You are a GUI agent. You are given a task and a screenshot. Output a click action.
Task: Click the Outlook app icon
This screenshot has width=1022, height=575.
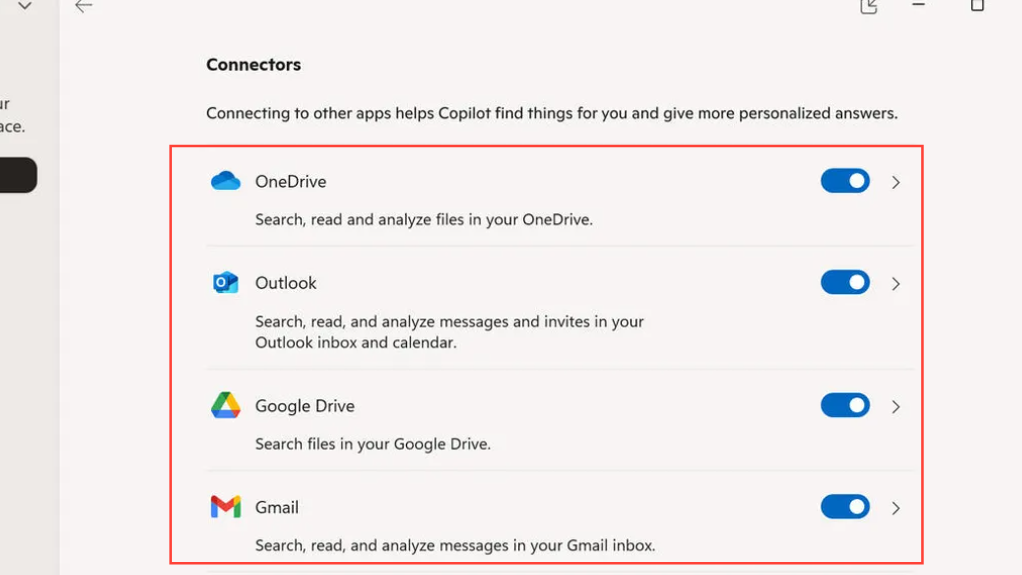pyautogui.click(x=226, y=283)
